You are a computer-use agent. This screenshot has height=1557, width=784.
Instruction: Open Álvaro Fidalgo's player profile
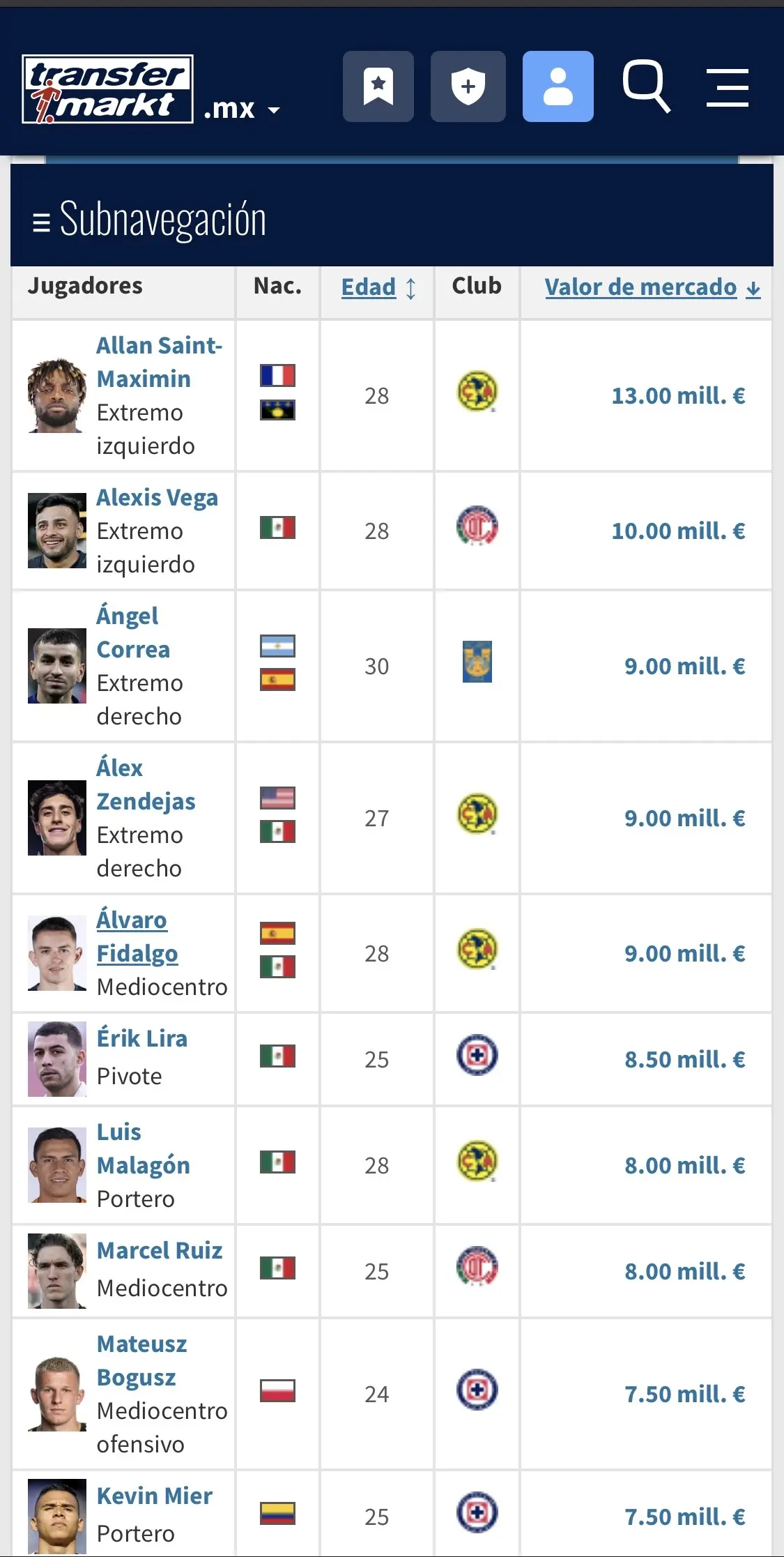point(137,936)
